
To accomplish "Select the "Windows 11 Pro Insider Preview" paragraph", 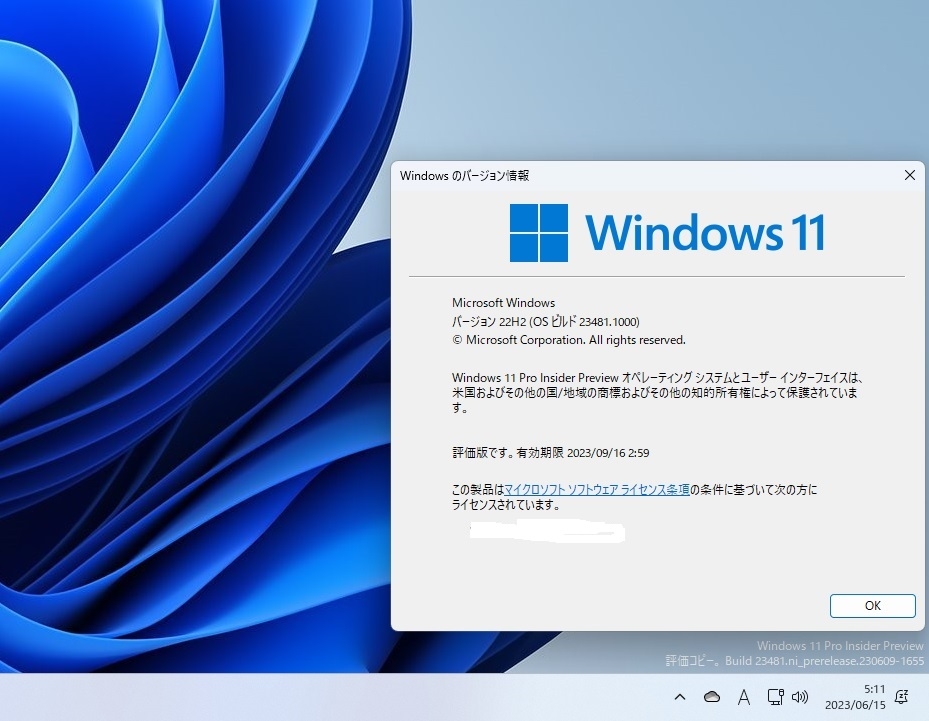I will point(656,392).
